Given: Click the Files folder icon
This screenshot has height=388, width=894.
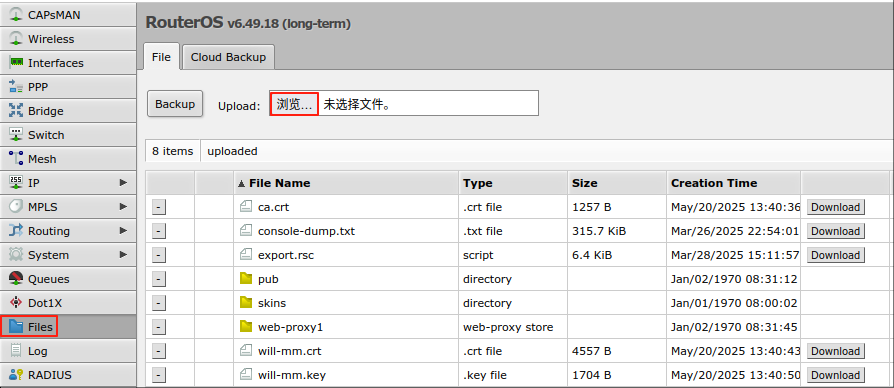Looking at the screenshot, I should pos(17,326).
